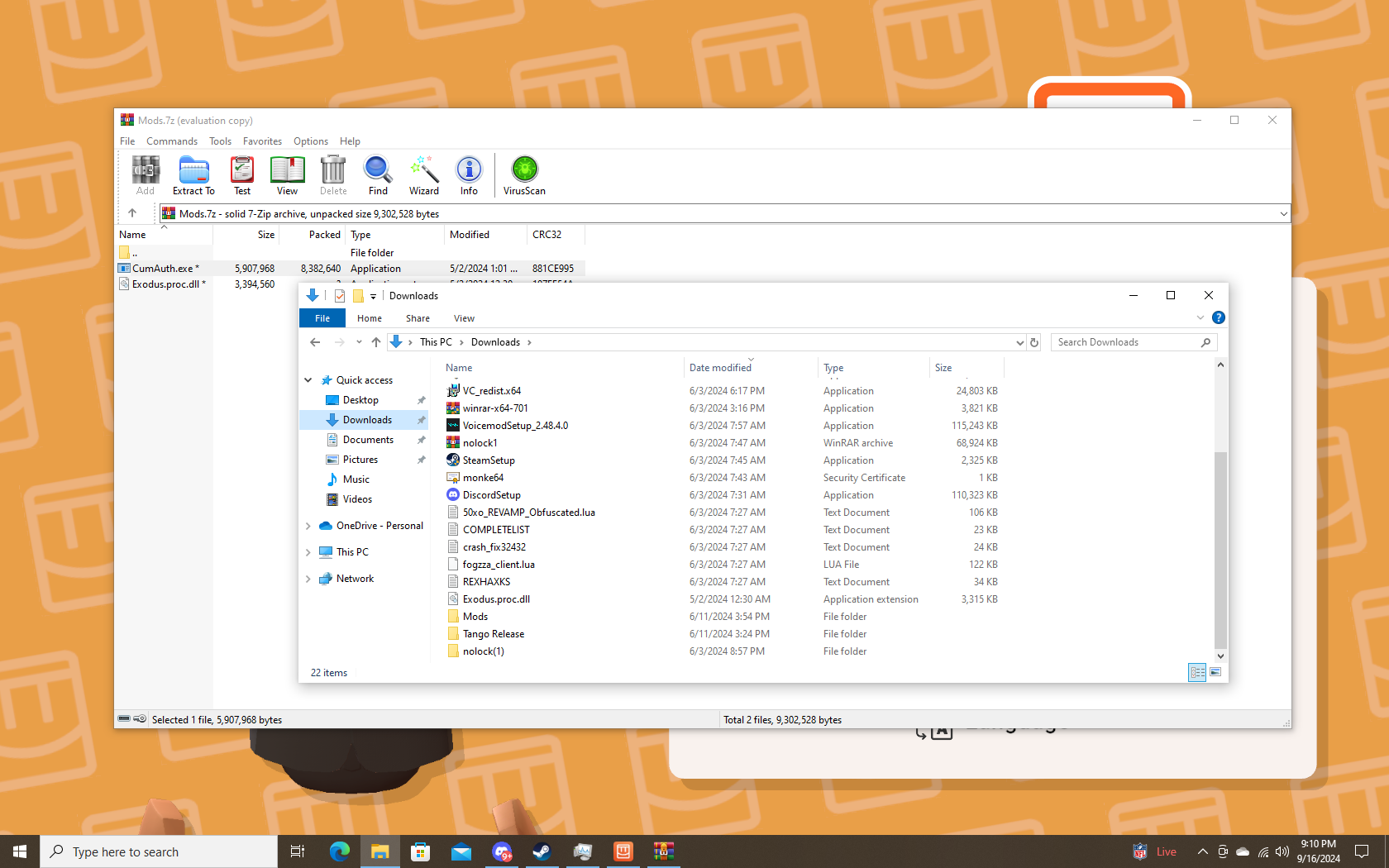Screen dimensions: 1389x868
Task: Select the VoicemodSetup_2.48.4.0 file icon
Action: pos(453,426)
